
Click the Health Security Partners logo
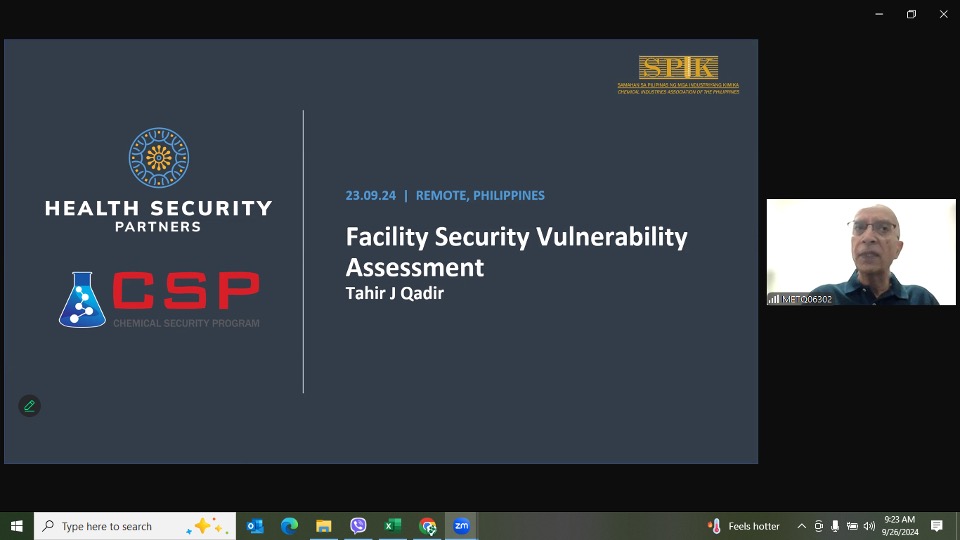point(159,180)
